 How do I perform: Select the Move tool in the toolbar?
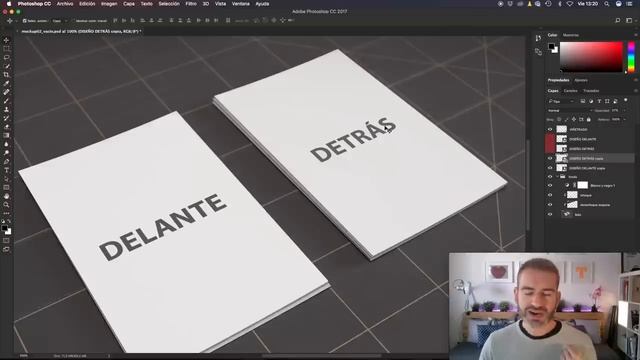6,40
